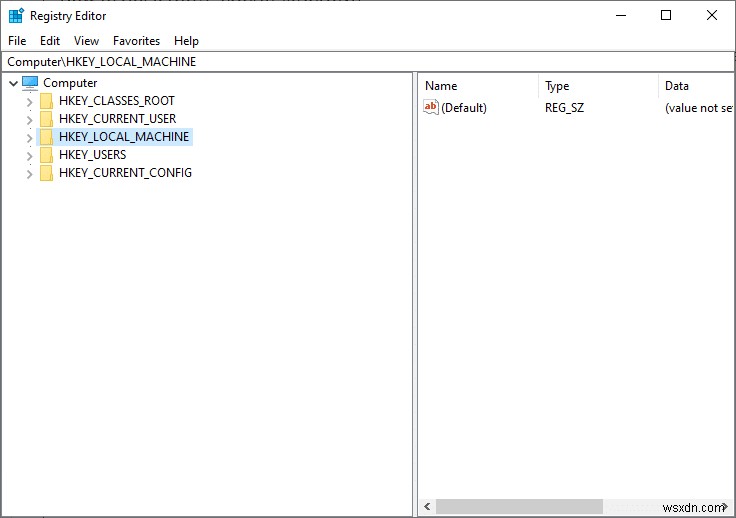Select the HKEY_CURRENT_USER label
Screen dimensions: 736x518
tap(117, 119)
